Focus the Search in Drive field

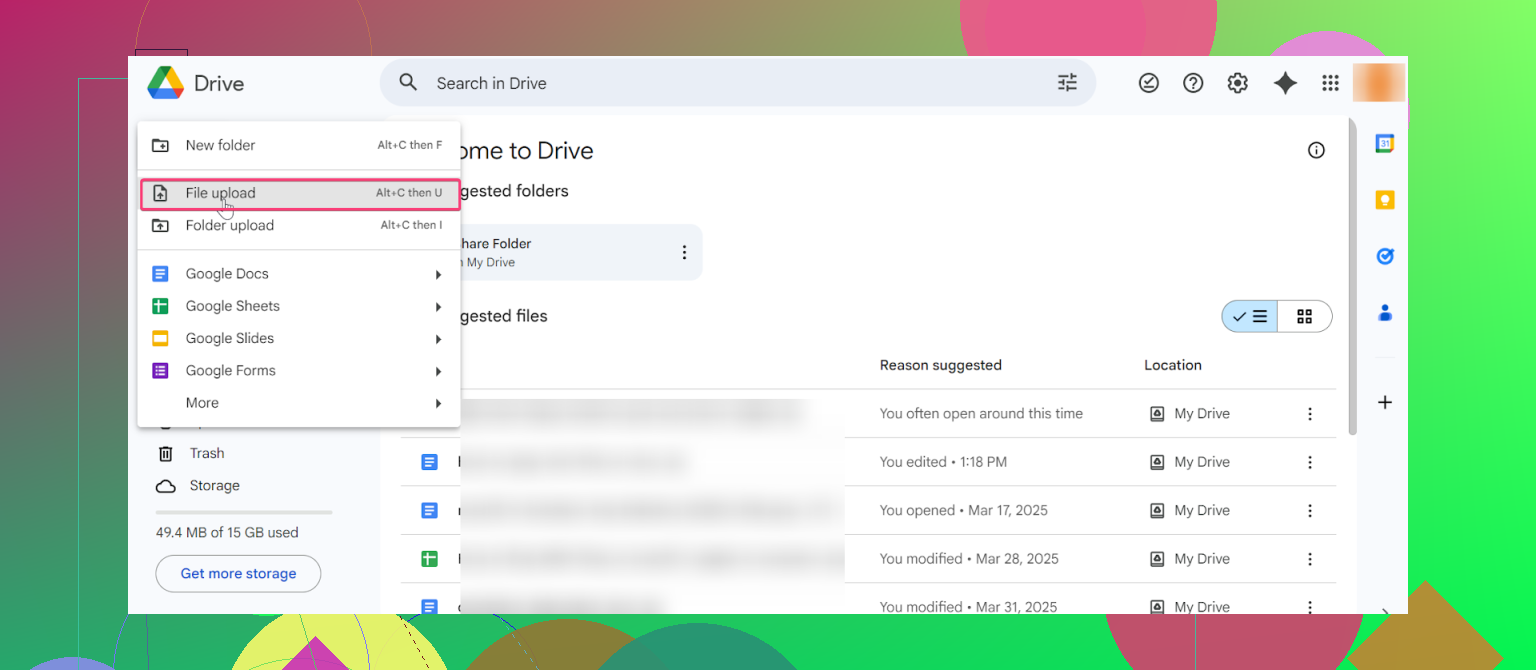pyautogui.click(x=738, y=83)
